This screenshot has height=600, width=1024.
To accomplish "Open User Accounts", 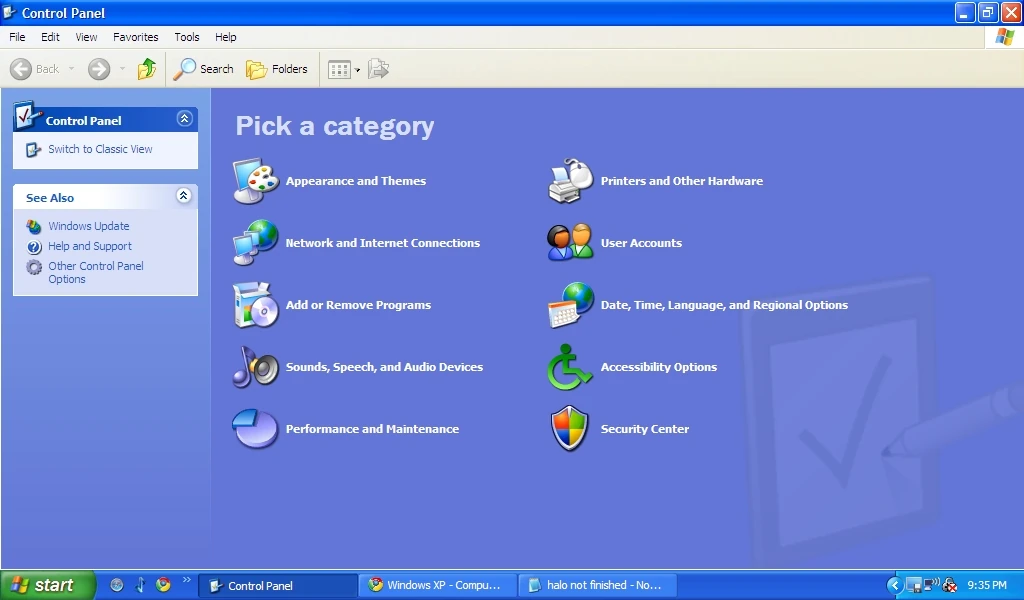I will tap(640, 243).
